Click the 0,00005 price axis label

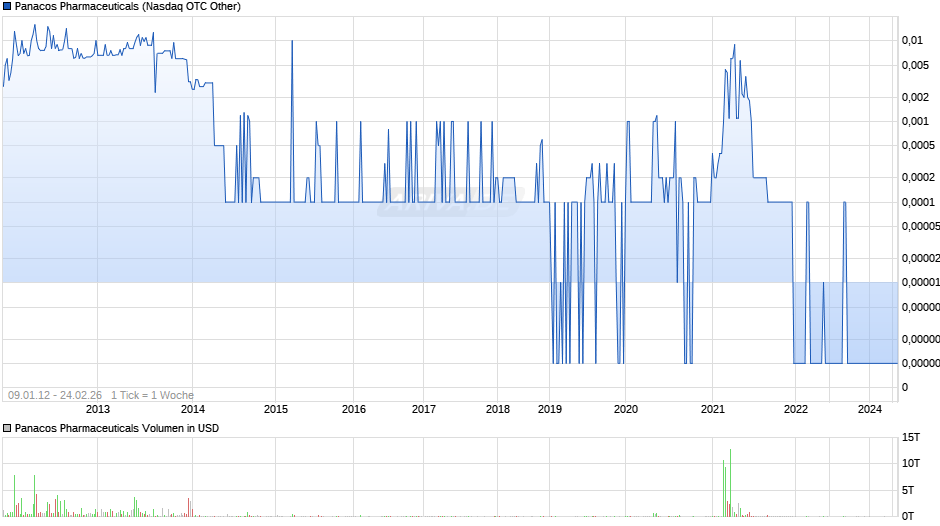click(921, 226)
